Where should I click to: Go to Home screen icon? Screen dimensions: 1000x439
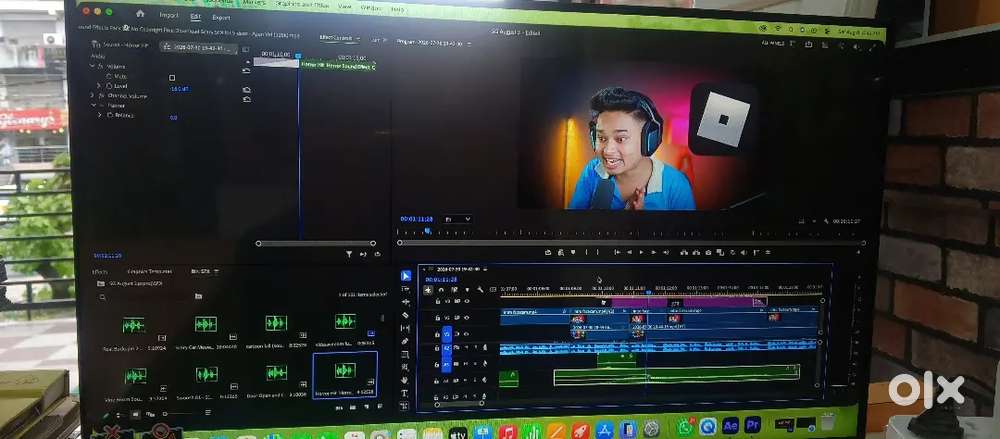tap(140, 13)
